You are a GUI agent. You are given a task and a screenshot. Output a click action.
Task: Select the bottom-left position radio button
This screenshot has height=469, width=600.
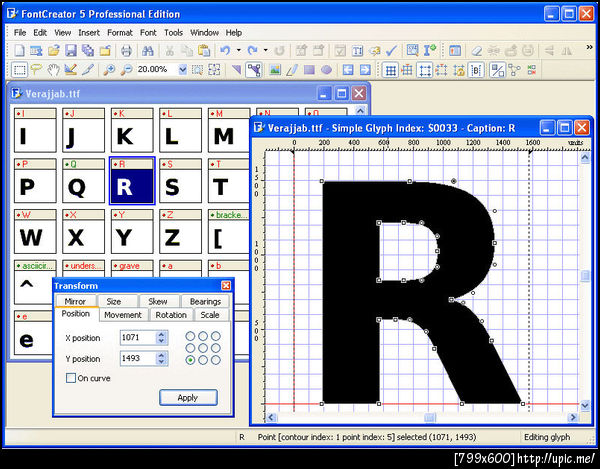point(190,360)
